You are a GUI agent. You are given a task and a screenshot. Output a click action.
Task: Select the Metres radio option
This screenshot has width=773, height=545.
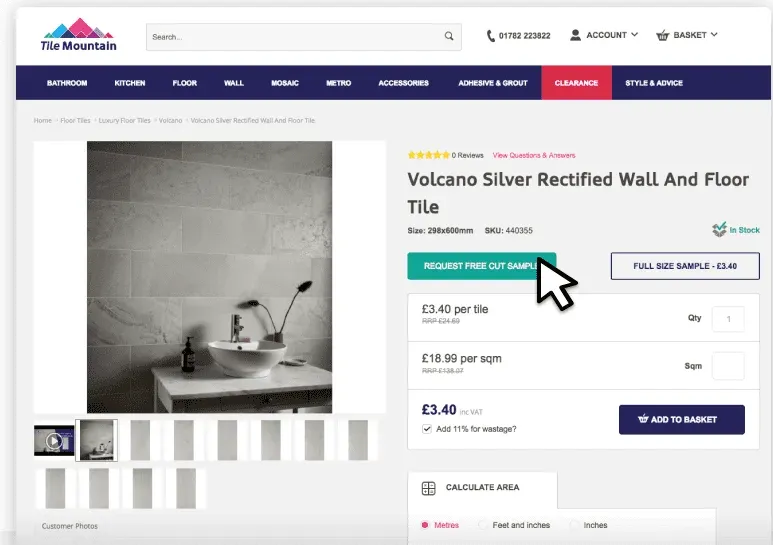click(425, 525)
